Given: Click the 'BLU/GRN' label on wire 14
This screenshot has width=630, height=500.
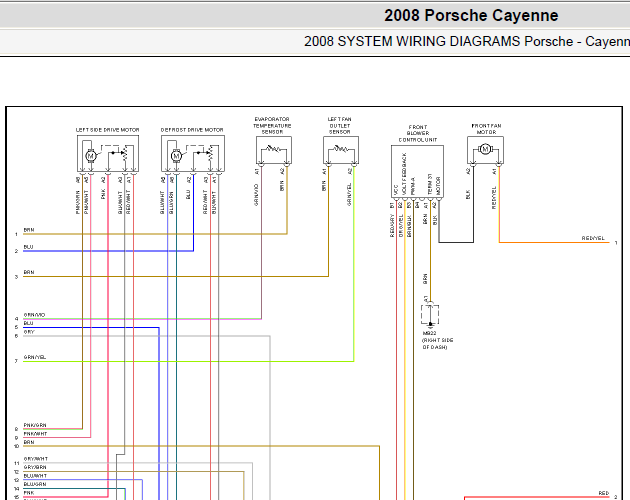Looking at the screenshot, I should coord(35,484).
